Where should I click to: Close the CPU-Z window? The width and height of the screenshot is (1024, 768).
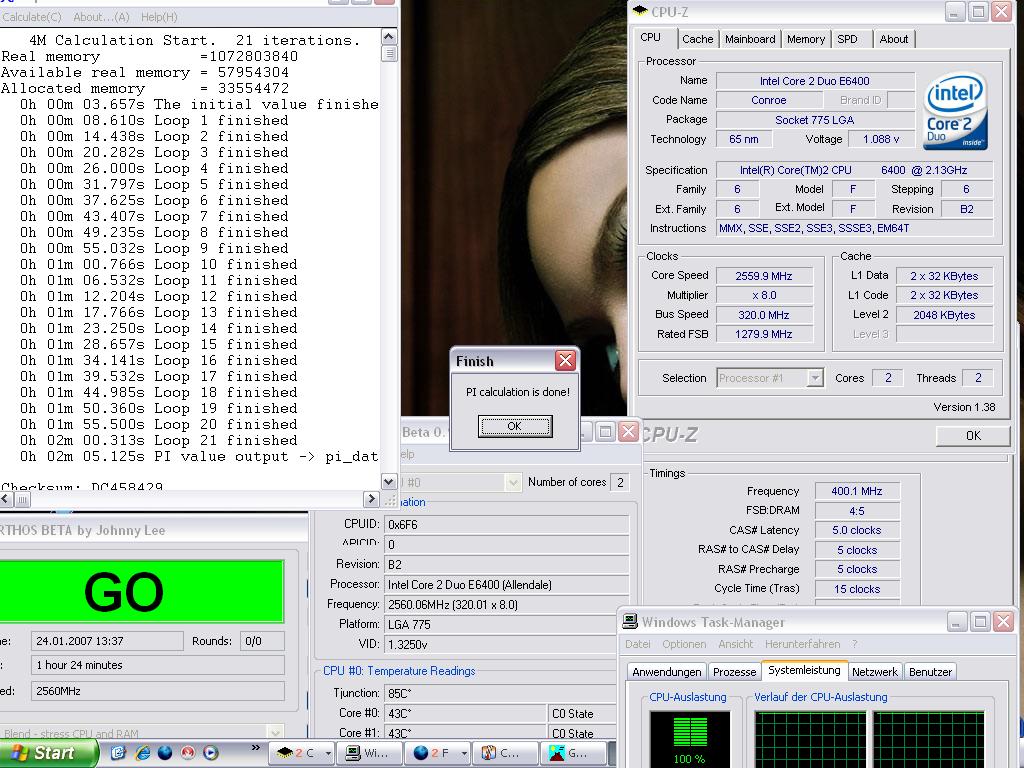coord(1001,12)
